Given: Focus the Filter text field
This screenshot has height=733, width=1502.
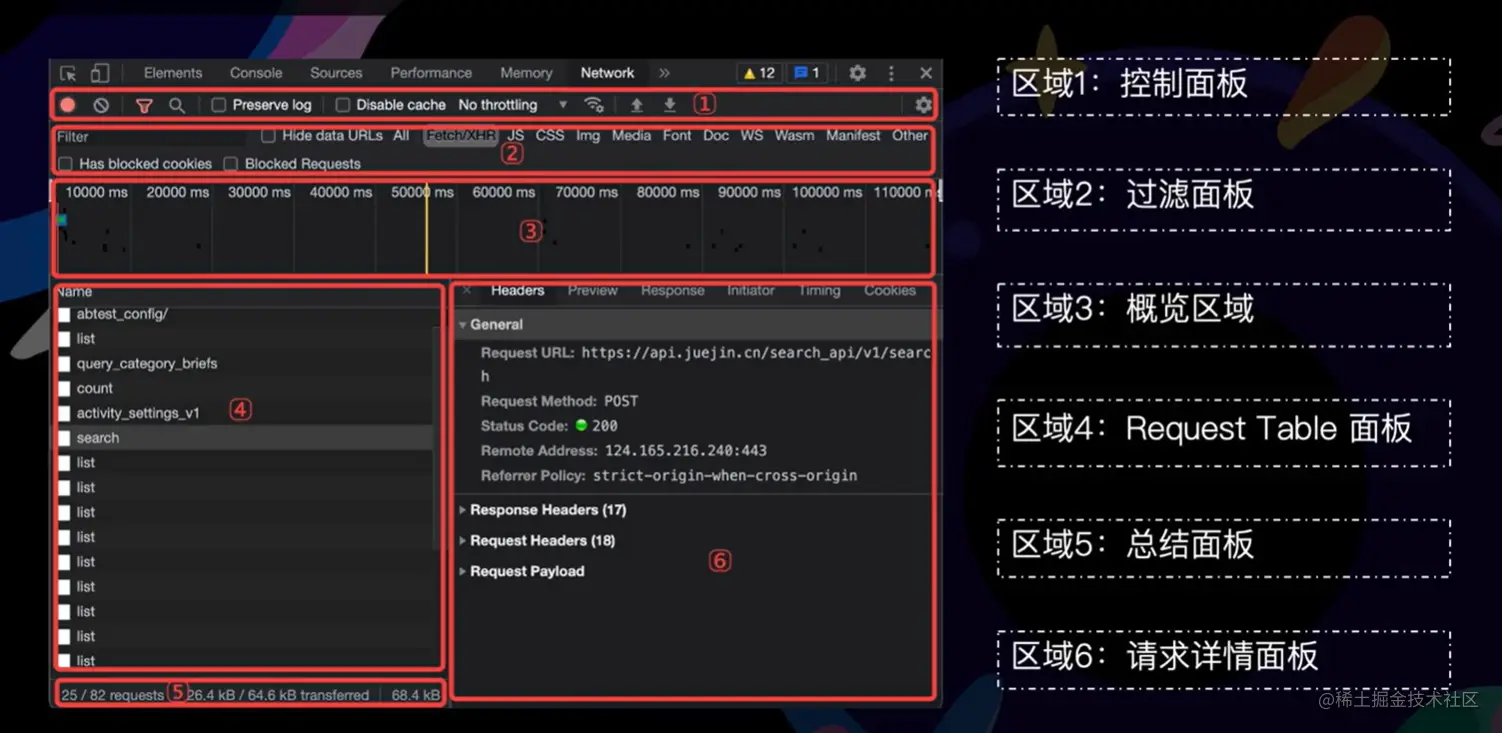Looking at the screenshot, I should point(150,137).
